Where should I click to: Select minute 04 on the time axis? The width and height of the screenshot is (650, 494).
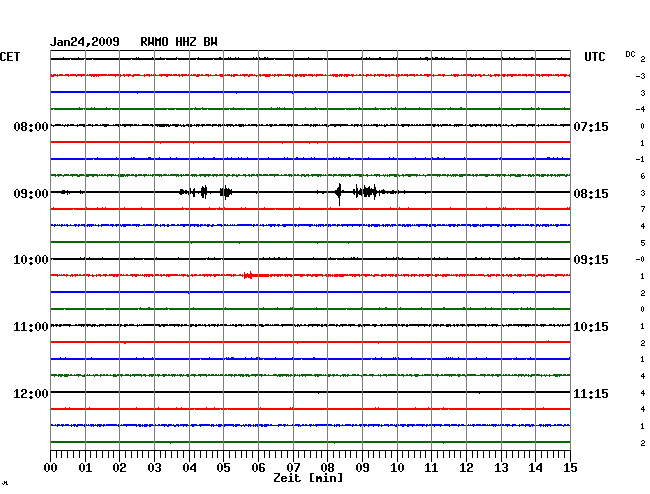189,468
